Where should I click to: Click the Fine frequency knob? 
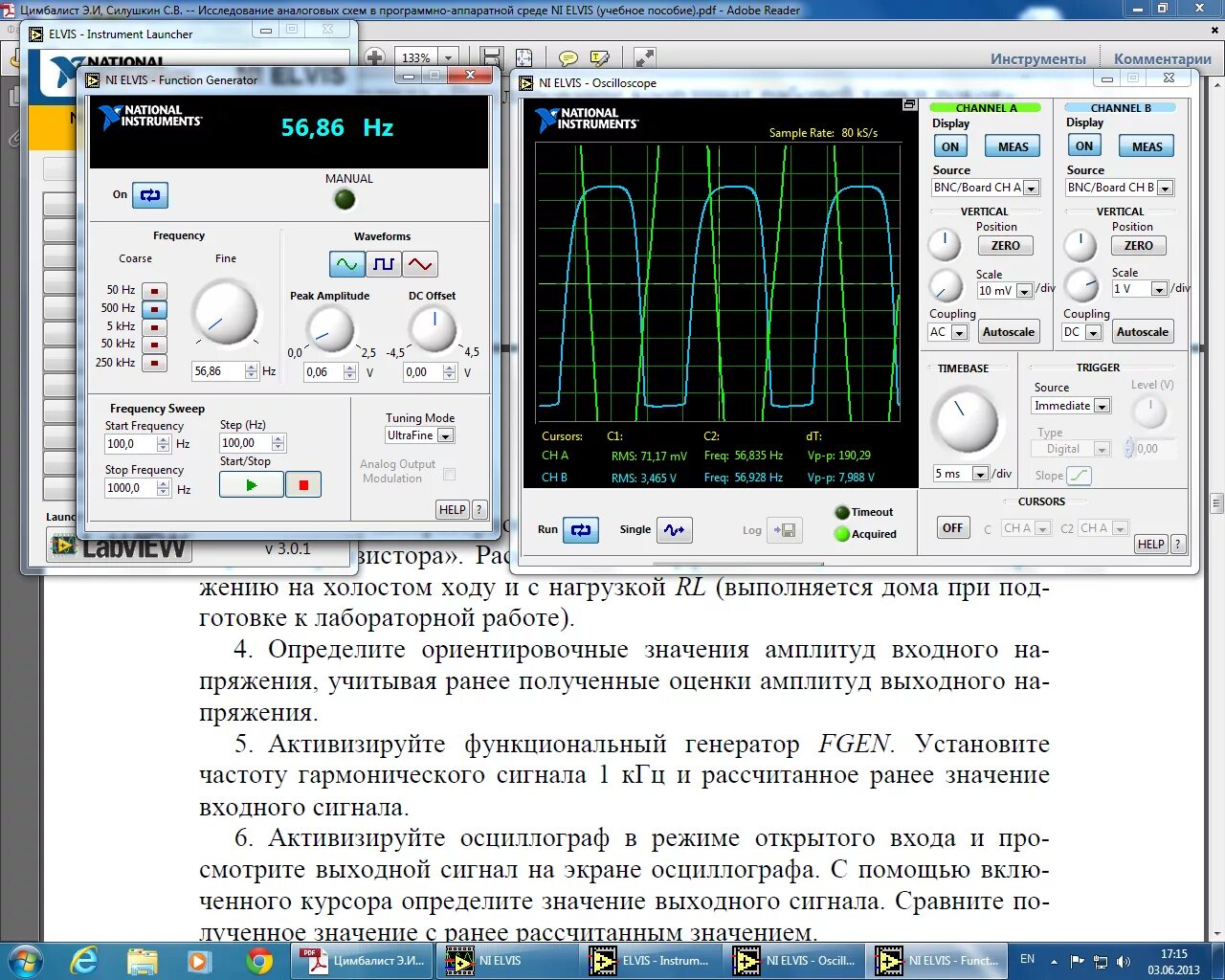pyautogui.click(x=225, y=313)
